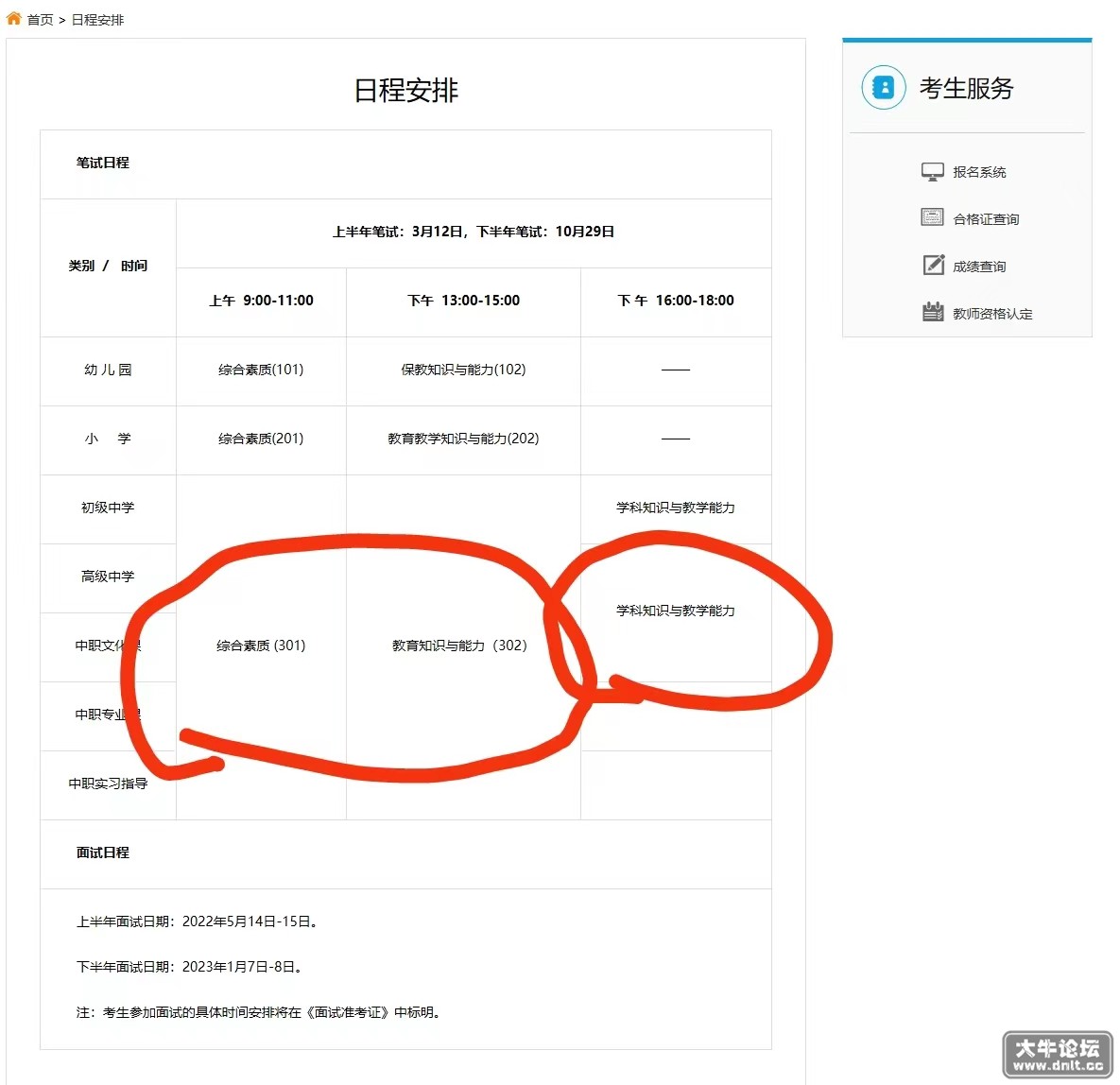
Task: Click the 高级中学 row label
Action: [x=108, y=577]
